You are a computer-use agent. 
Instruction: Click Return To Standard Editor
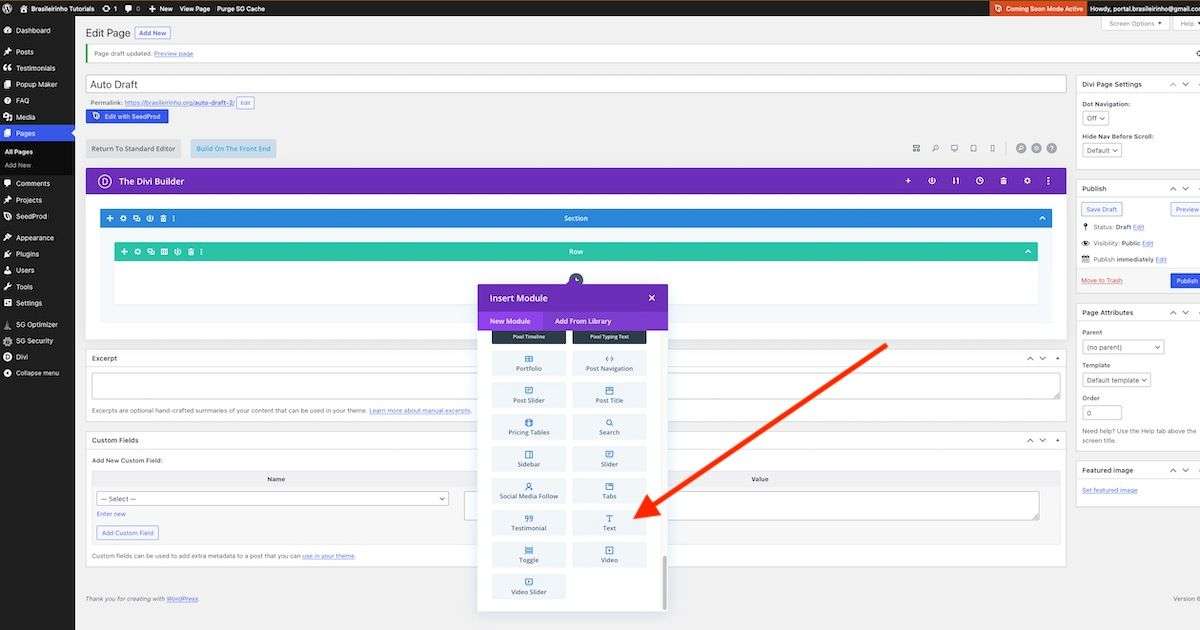coord(133,149)
